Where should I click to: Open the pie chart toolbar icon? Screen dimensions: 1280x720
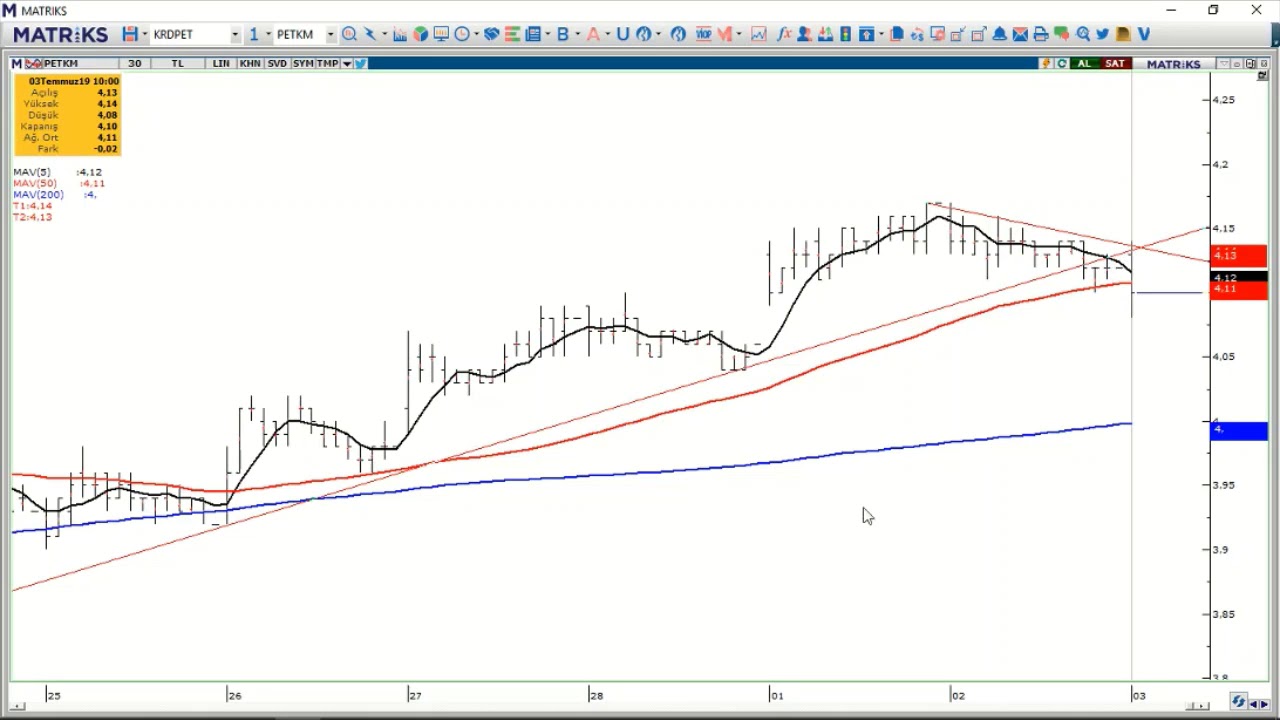click(420, 34)
